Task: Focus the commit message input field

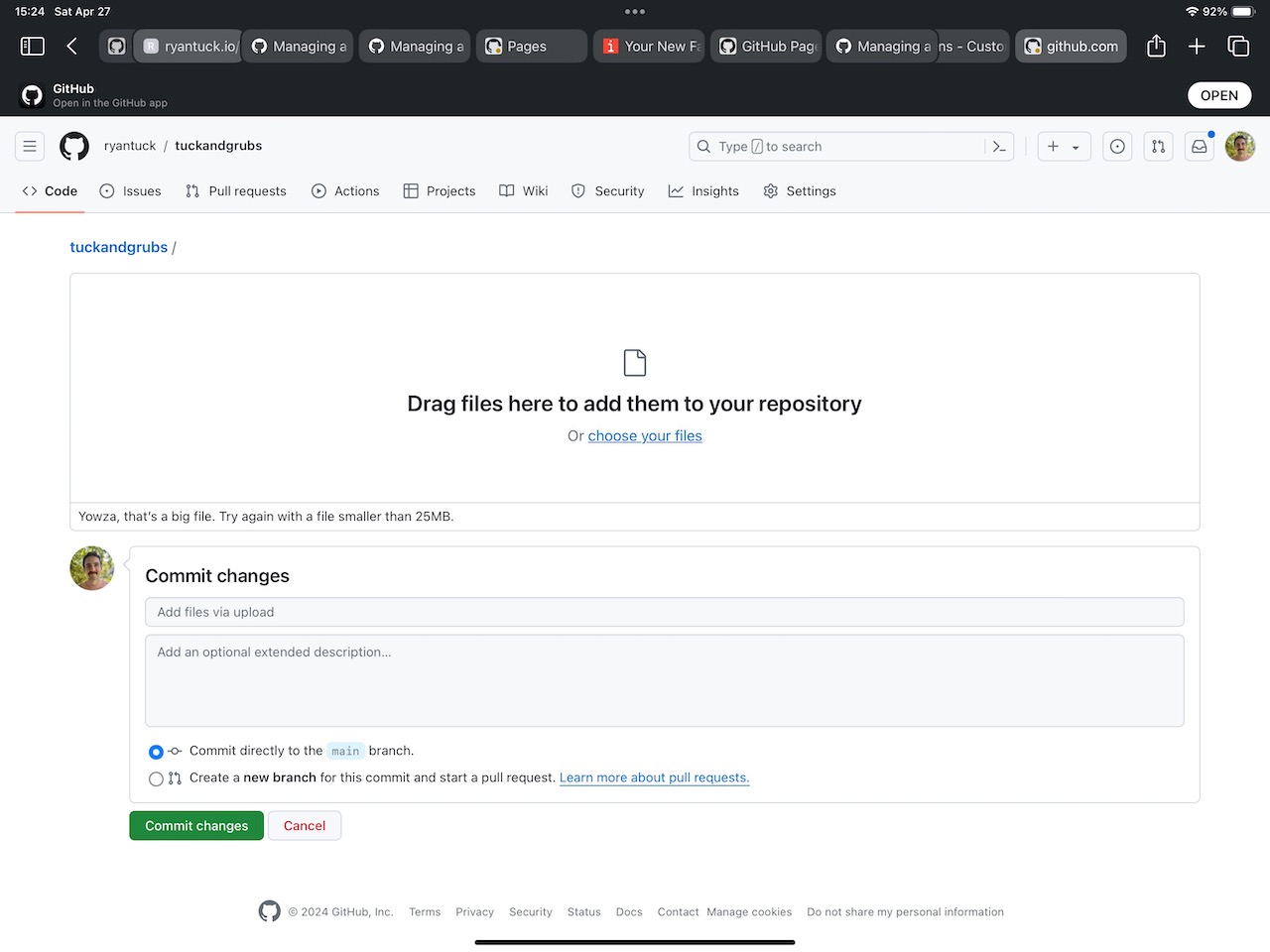Action: point(664,612)
